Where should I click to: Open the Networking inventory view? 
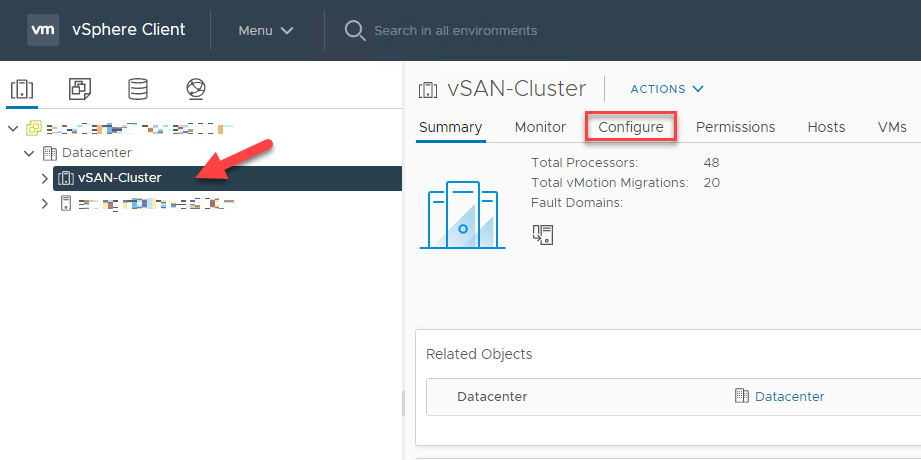[x=195, y=89]
